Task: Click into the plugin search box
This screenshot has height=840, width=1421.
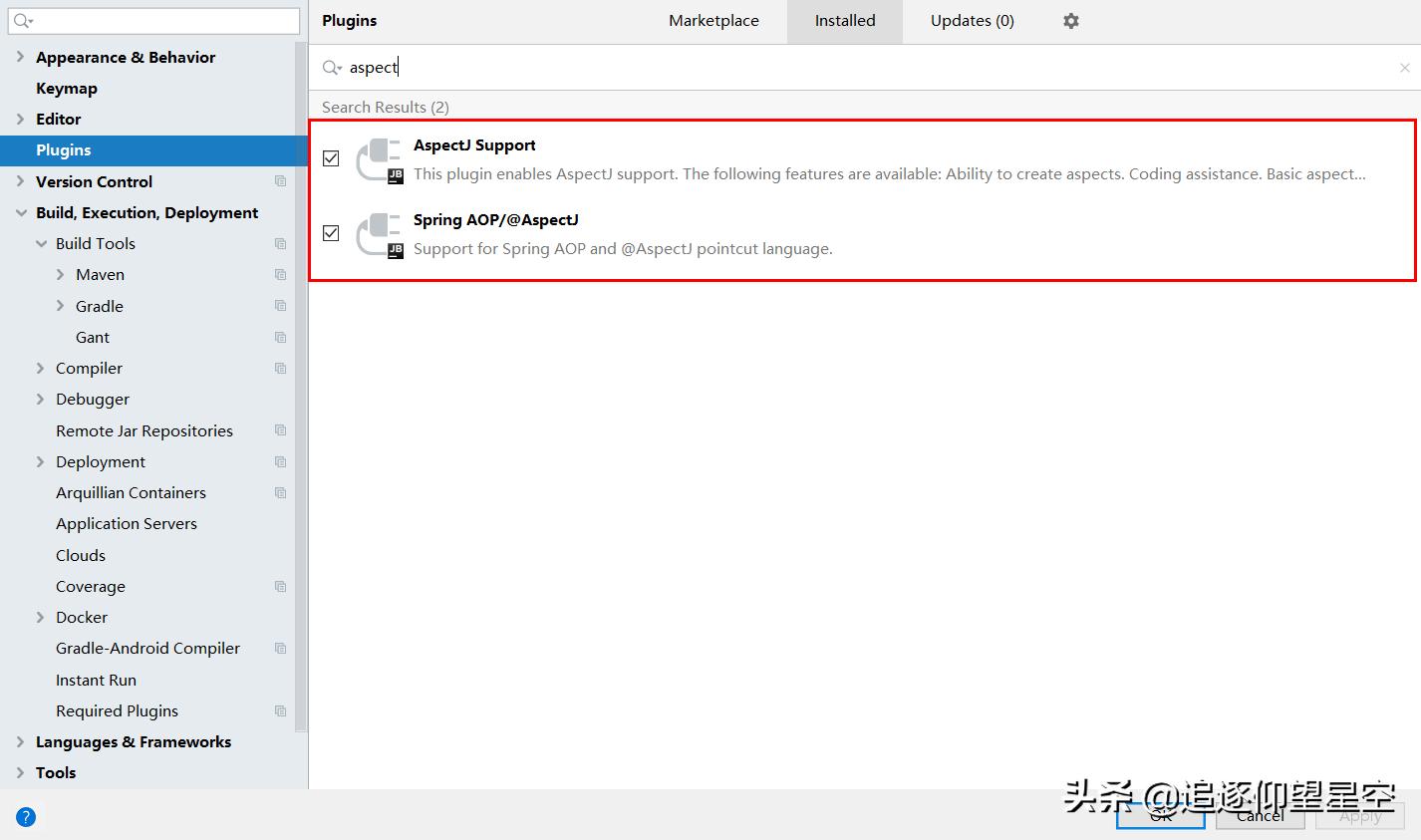Action: (865, 68)
